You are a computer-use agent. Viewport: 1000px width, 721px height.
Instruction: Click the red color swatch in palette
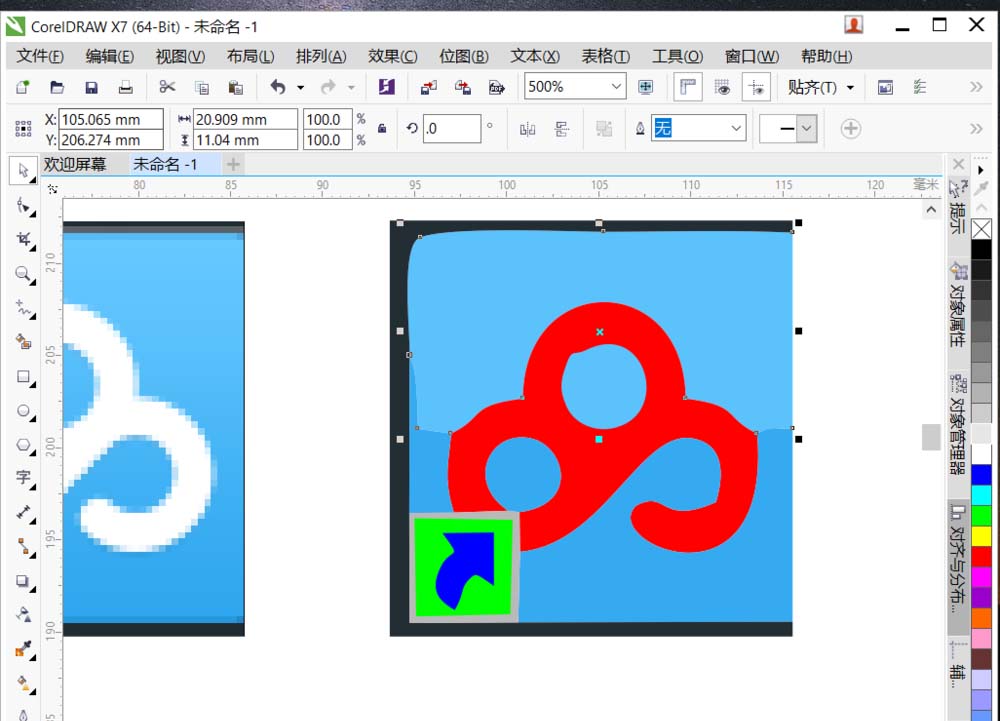981,555
